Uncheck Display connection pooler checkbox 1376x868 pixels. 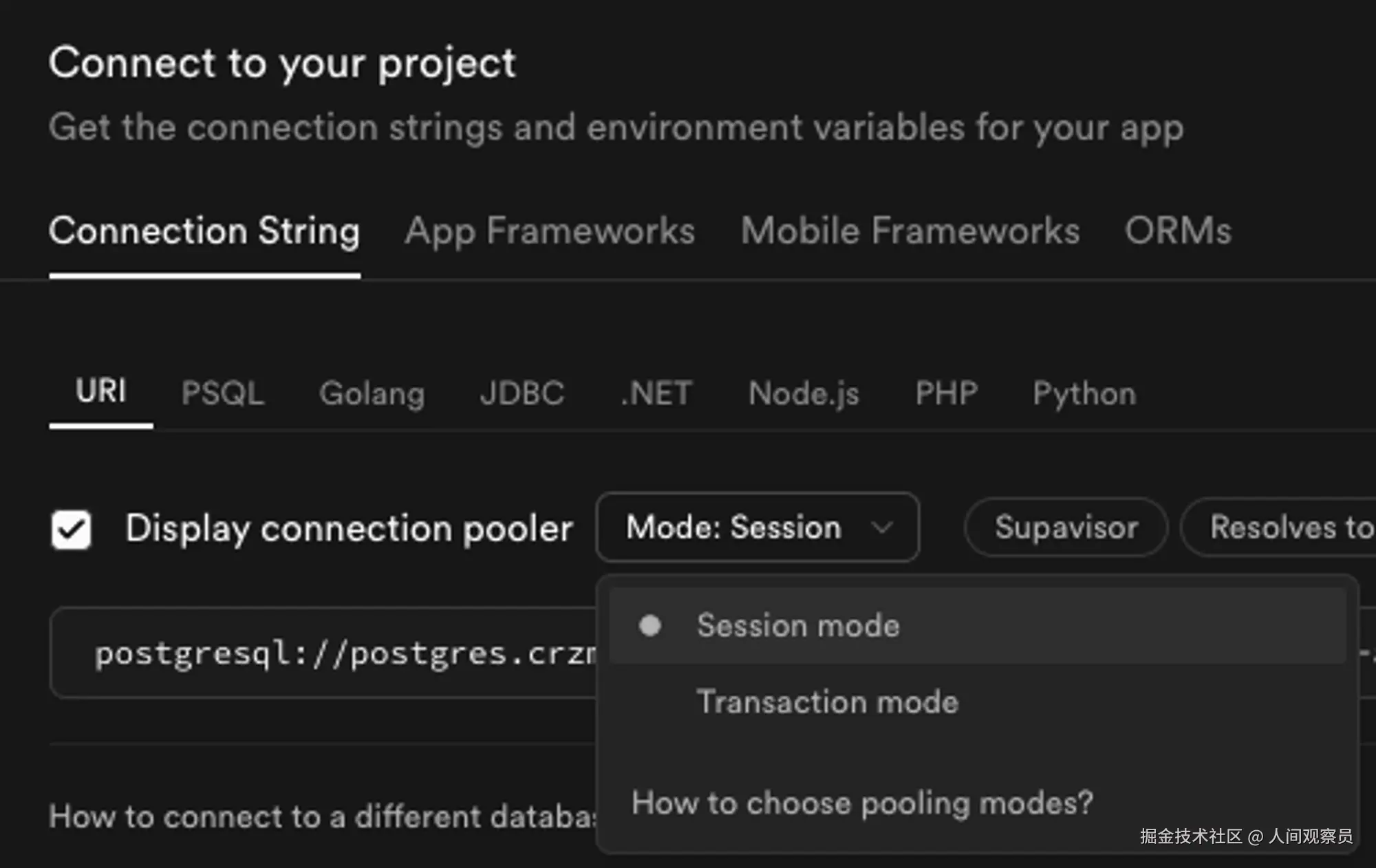tap(72, 530)
